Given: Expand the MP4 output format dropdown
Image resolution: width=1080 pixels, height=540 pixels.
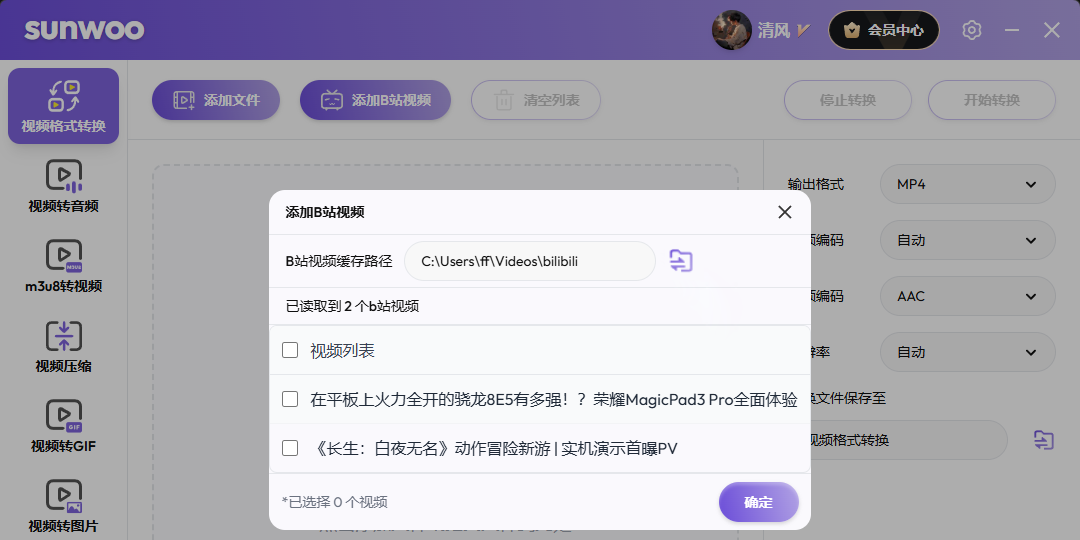Looking at the screenshot, I should 967,184.
